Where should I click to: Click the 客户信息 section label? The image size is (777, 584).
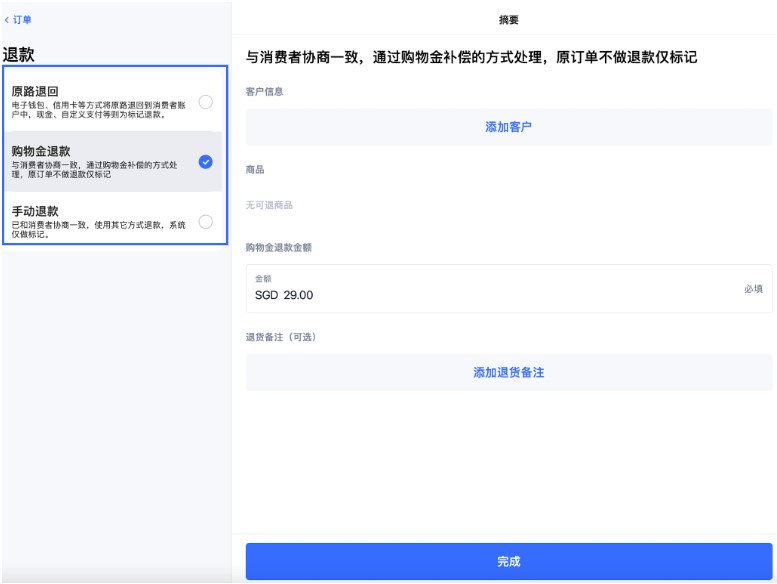[x=265, y=91]
